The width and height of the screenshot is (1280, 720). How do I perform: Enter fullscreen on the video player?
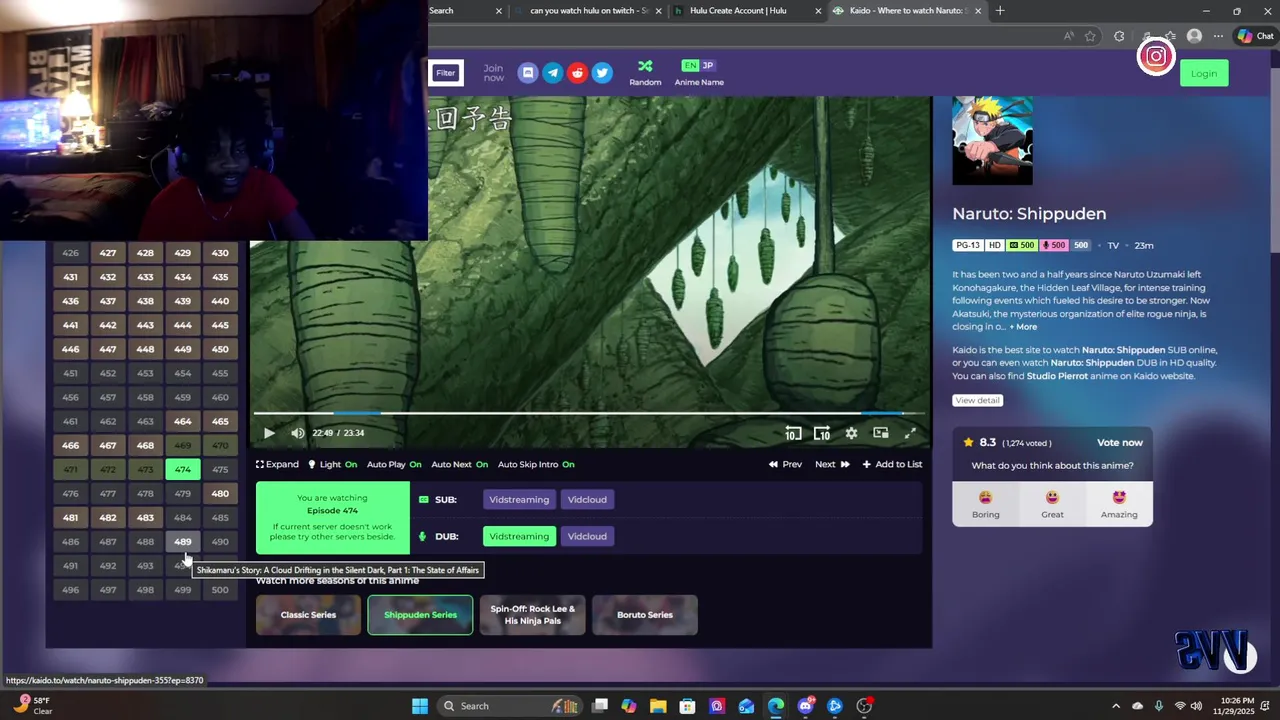[x=910, y=433]
